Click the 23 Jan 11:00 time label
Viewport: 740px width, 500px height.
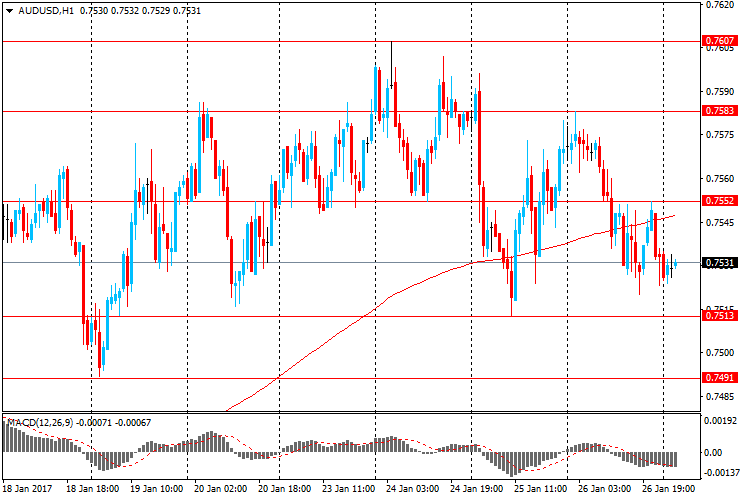click(348, 488)
